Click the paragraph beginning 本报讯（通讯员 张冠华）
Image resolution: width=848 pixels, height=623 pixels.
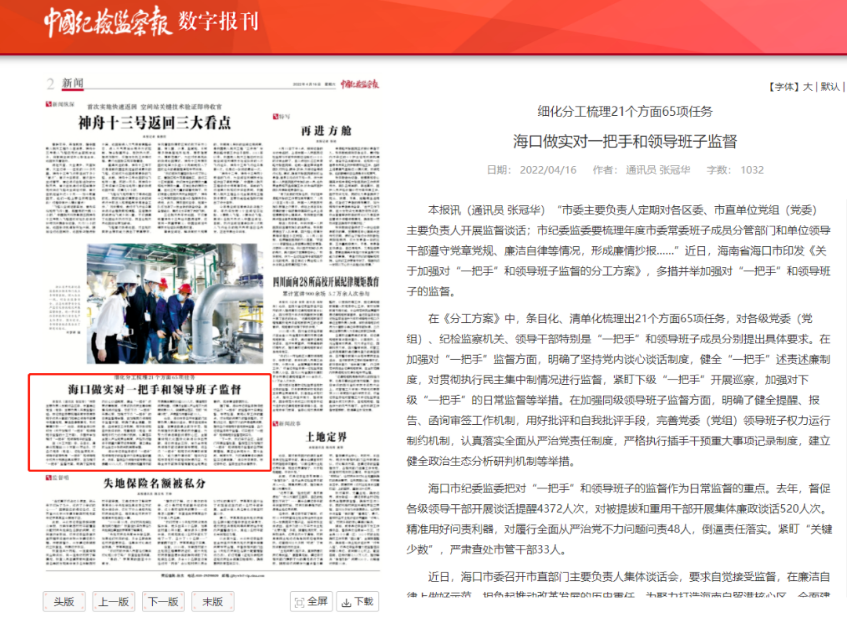pyautogui.click(x=619, y=250)
